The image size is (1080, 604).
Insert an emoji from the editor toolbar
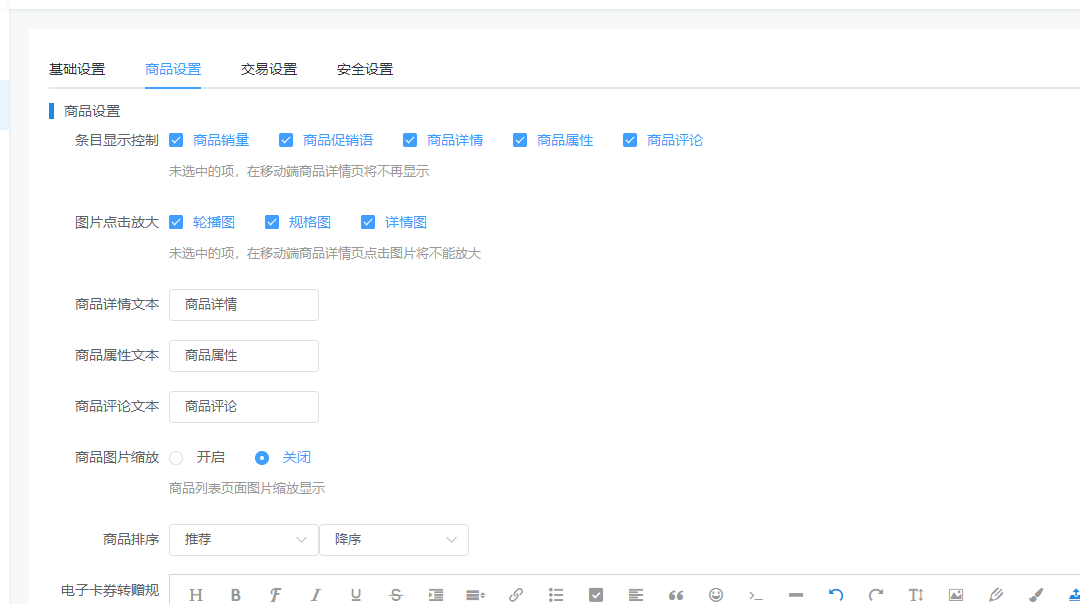tap(716, 593)
